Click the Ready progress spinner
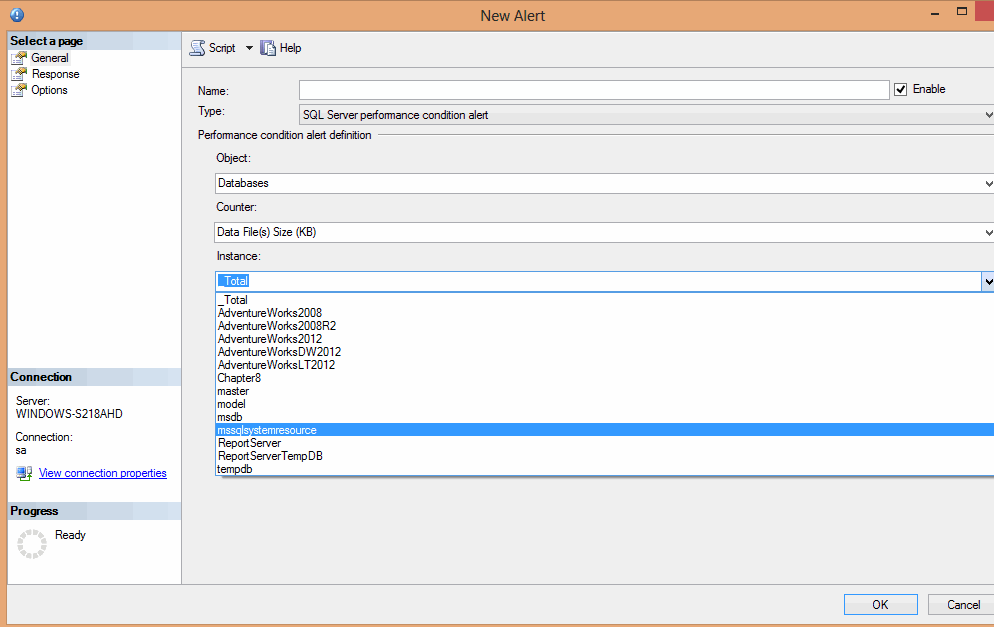Screen dimensions: 994x627 tap(31, 542)
